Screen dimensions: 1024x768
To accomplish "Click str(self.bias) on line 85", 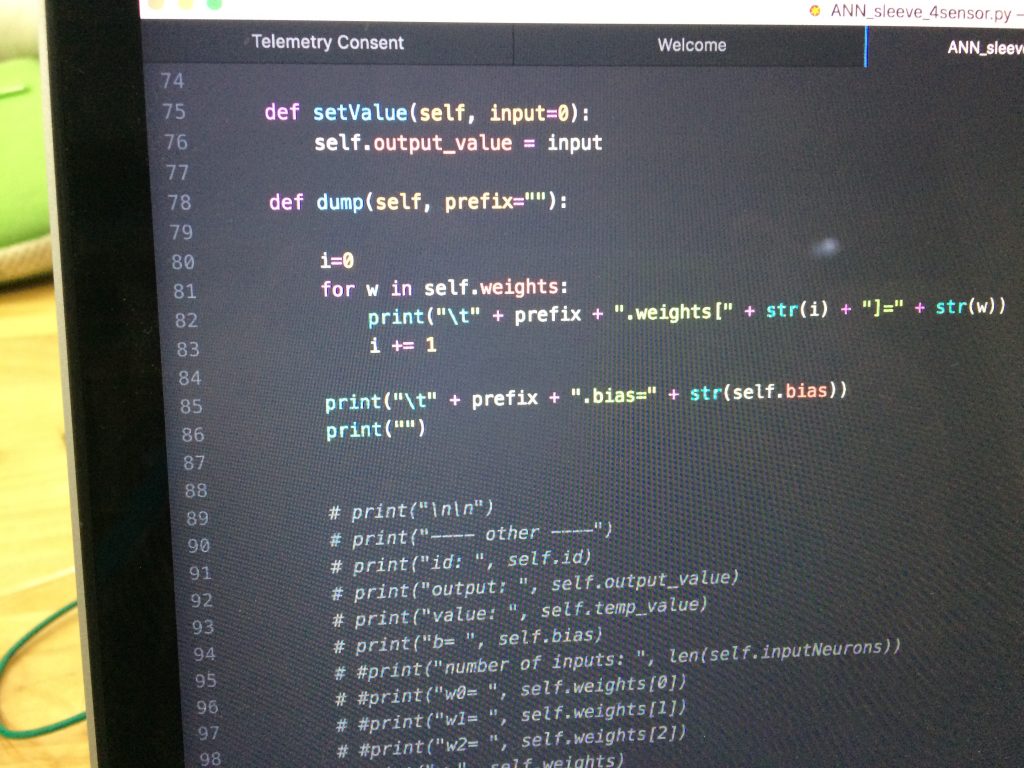I will click(769, 392).
